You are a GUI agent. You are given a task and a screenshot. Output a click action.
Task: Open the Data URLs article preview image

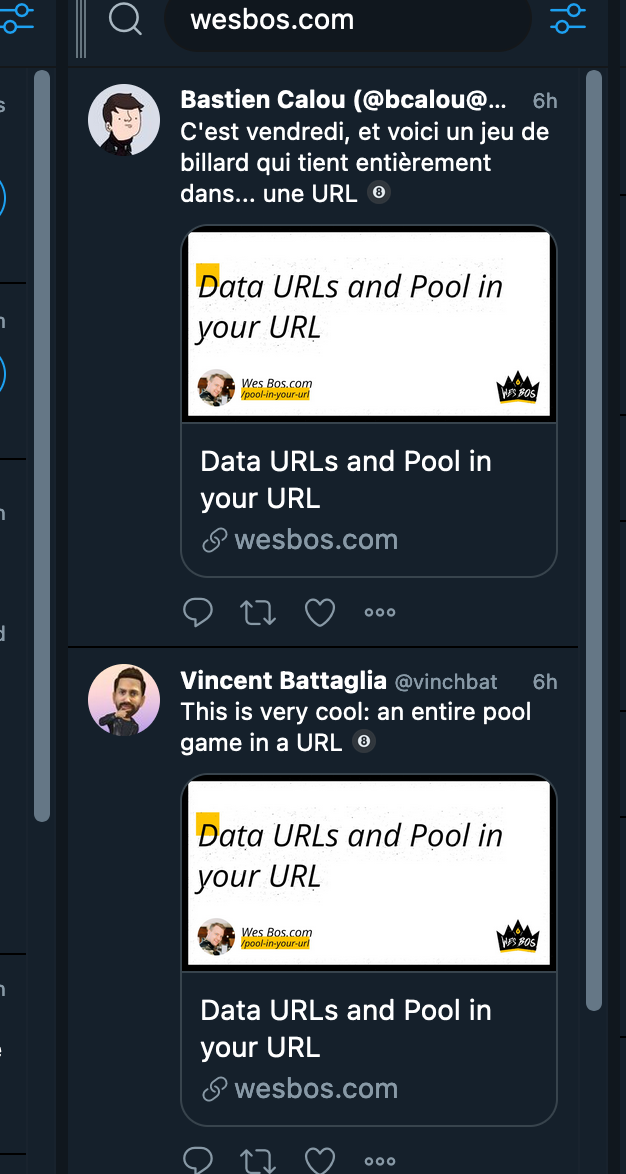click(368, 323)
